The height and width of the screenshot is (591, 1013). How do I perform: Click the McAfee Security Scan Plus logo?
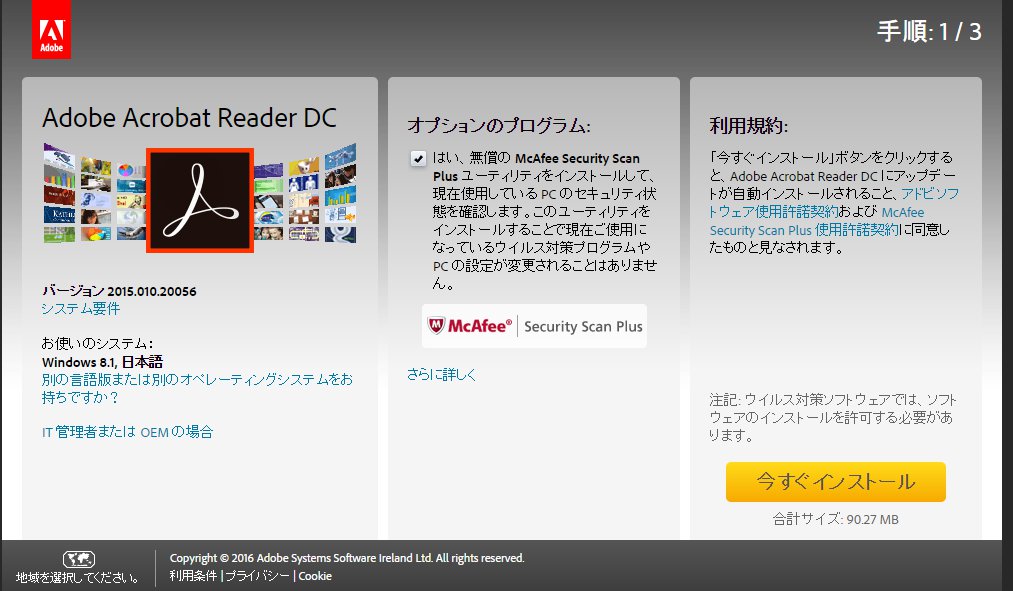click(x=534, y=326)
